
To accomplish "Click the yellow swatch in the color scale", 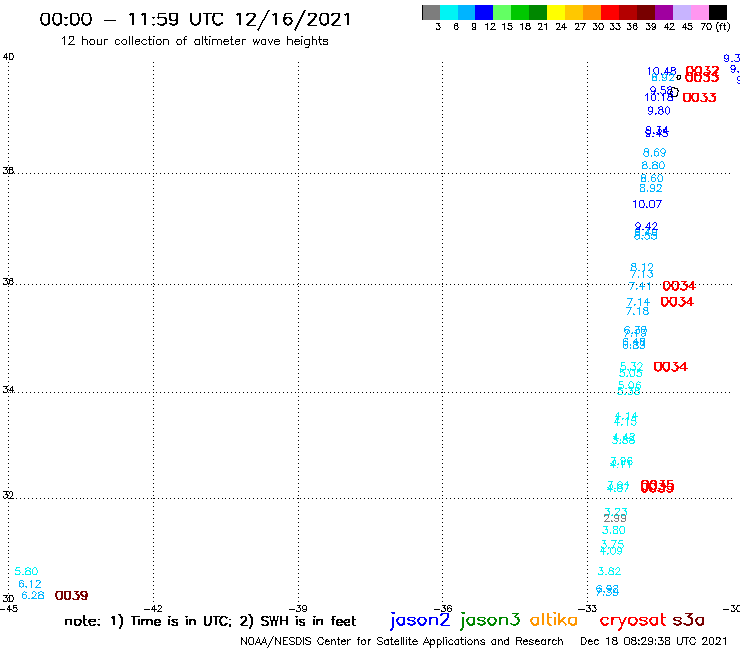I will coord(556,12).
